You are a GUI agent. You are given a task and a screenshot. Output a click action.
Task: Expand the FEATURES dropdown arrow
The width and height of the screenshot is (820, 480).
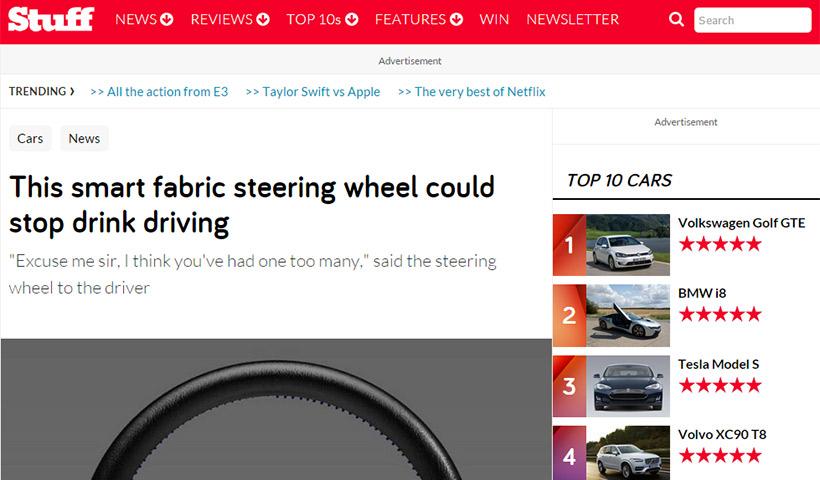(x=457, y=19)
